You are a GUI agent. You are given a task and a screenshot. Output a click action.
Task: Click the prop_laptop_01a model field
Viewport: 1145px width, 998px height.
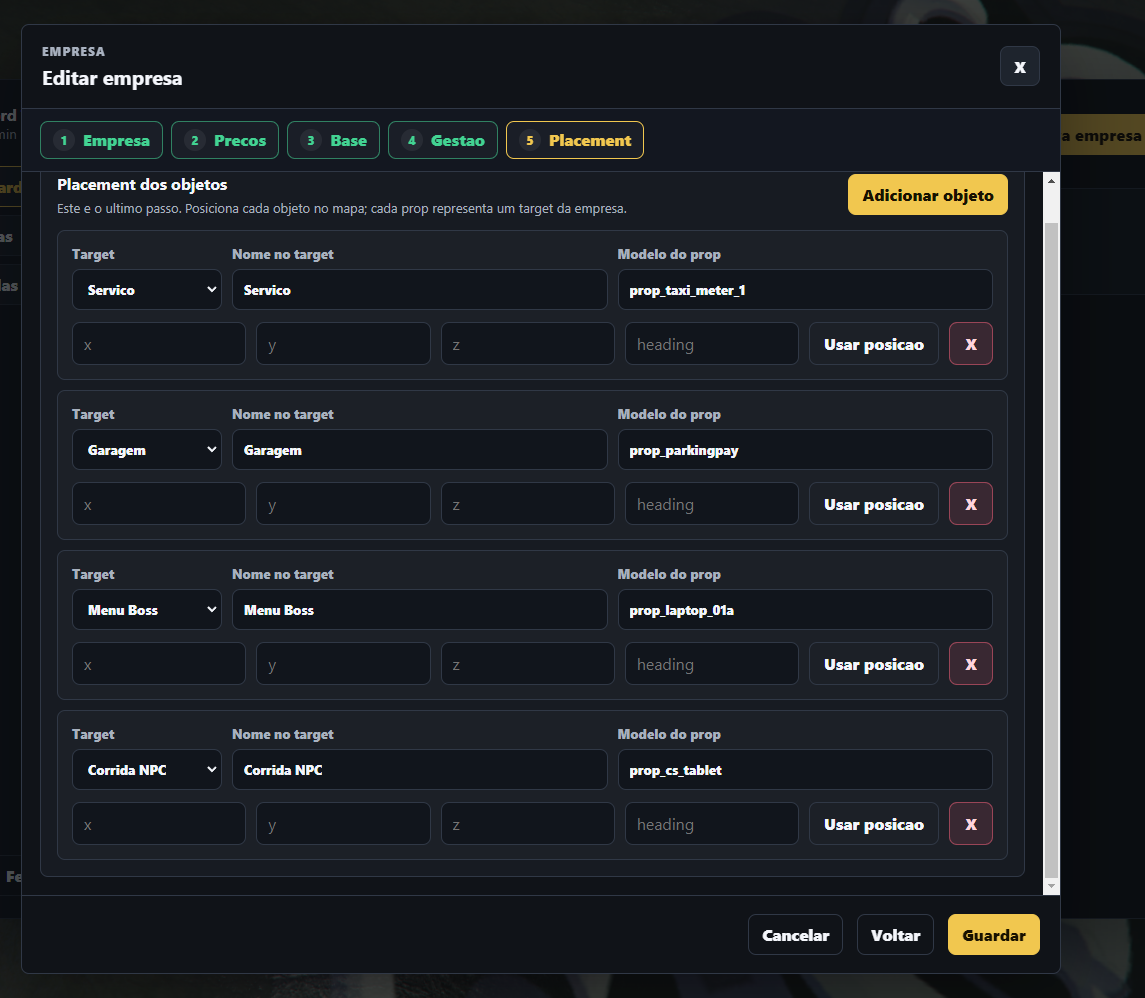tap(805, 610)
